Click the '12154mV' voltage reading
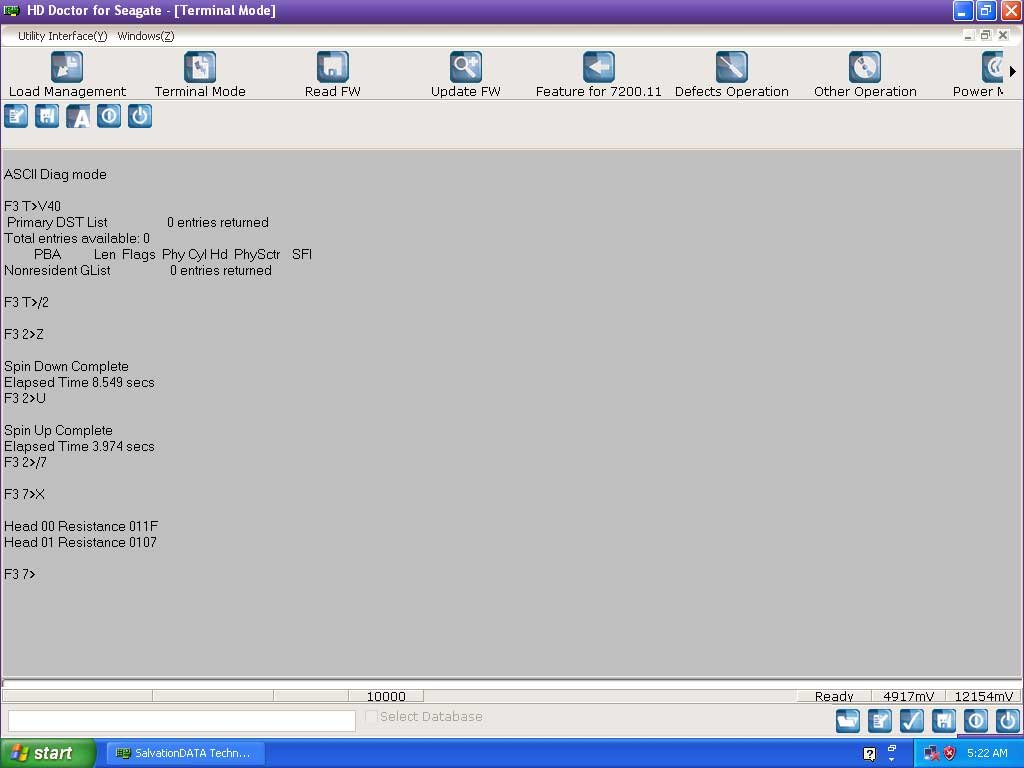 pos(984,696)
